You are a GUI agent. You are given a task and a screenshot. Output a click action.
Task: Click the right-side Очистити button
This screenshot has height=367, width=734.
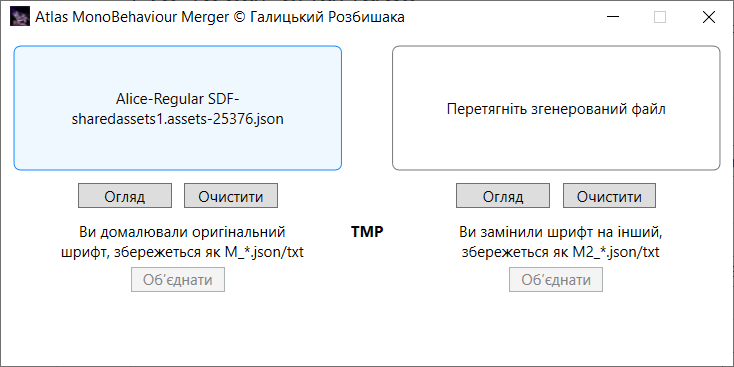(609, 196)
